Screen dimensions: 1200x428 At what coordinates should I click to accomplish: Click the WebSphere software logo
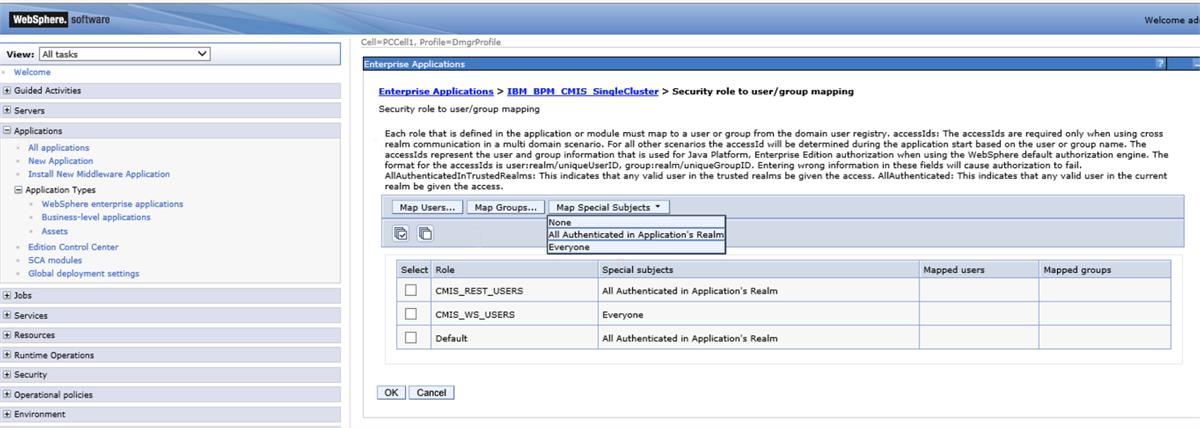tap(60, 19)
